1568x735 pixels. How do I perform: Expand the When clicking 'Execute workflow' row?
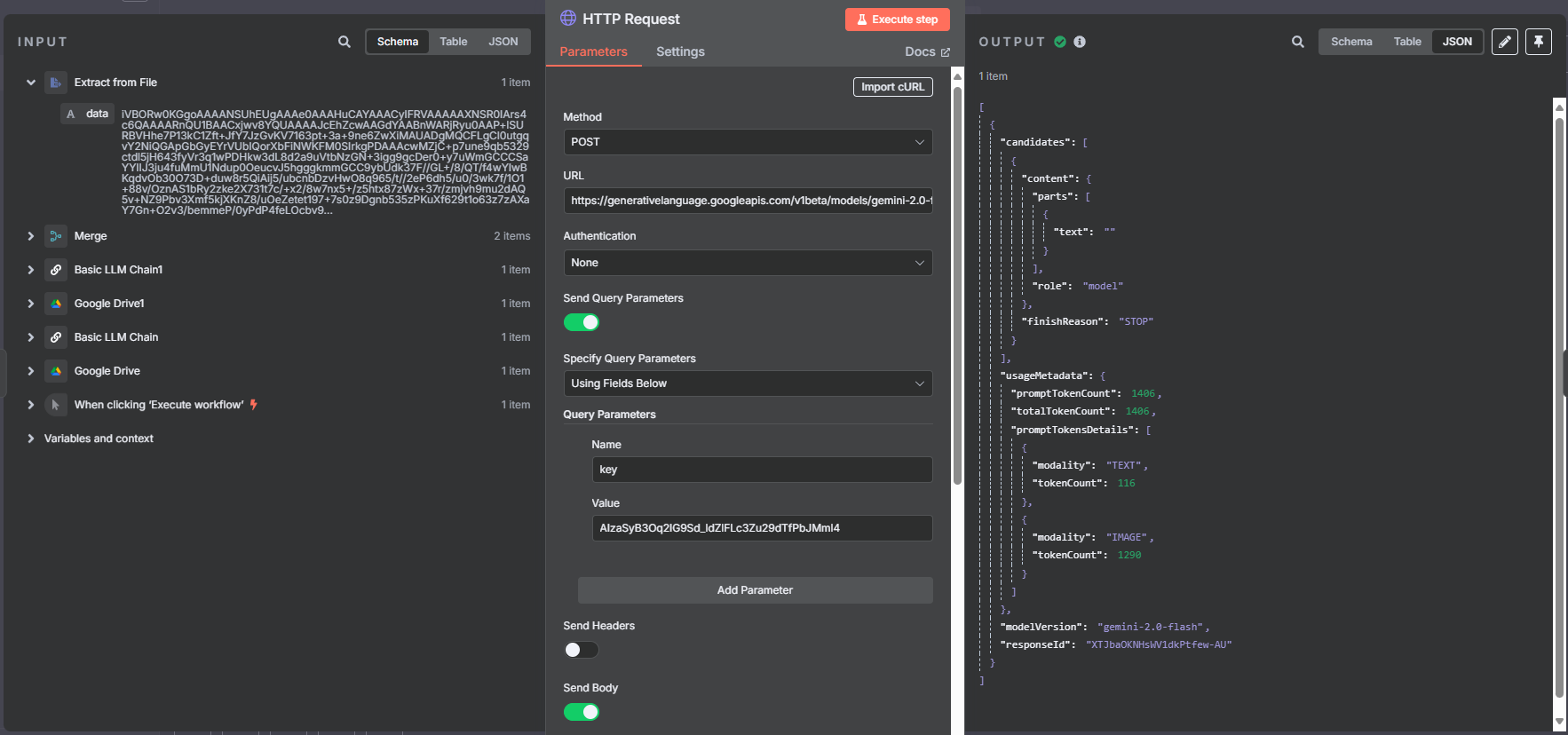(31, 405)
